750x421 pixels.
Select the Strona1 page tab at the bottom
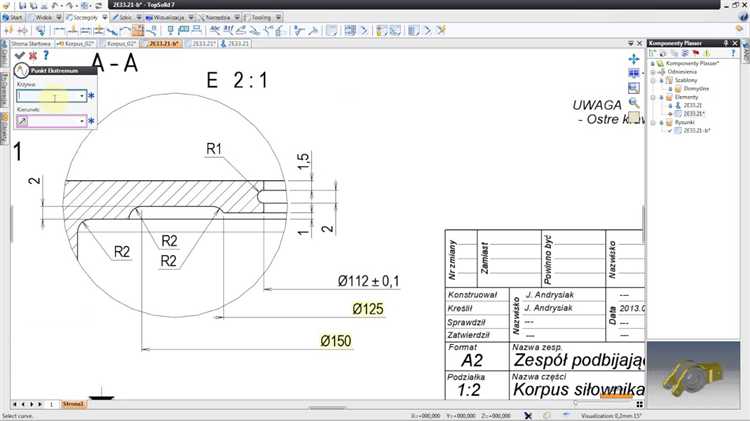[x=73, y=404]
